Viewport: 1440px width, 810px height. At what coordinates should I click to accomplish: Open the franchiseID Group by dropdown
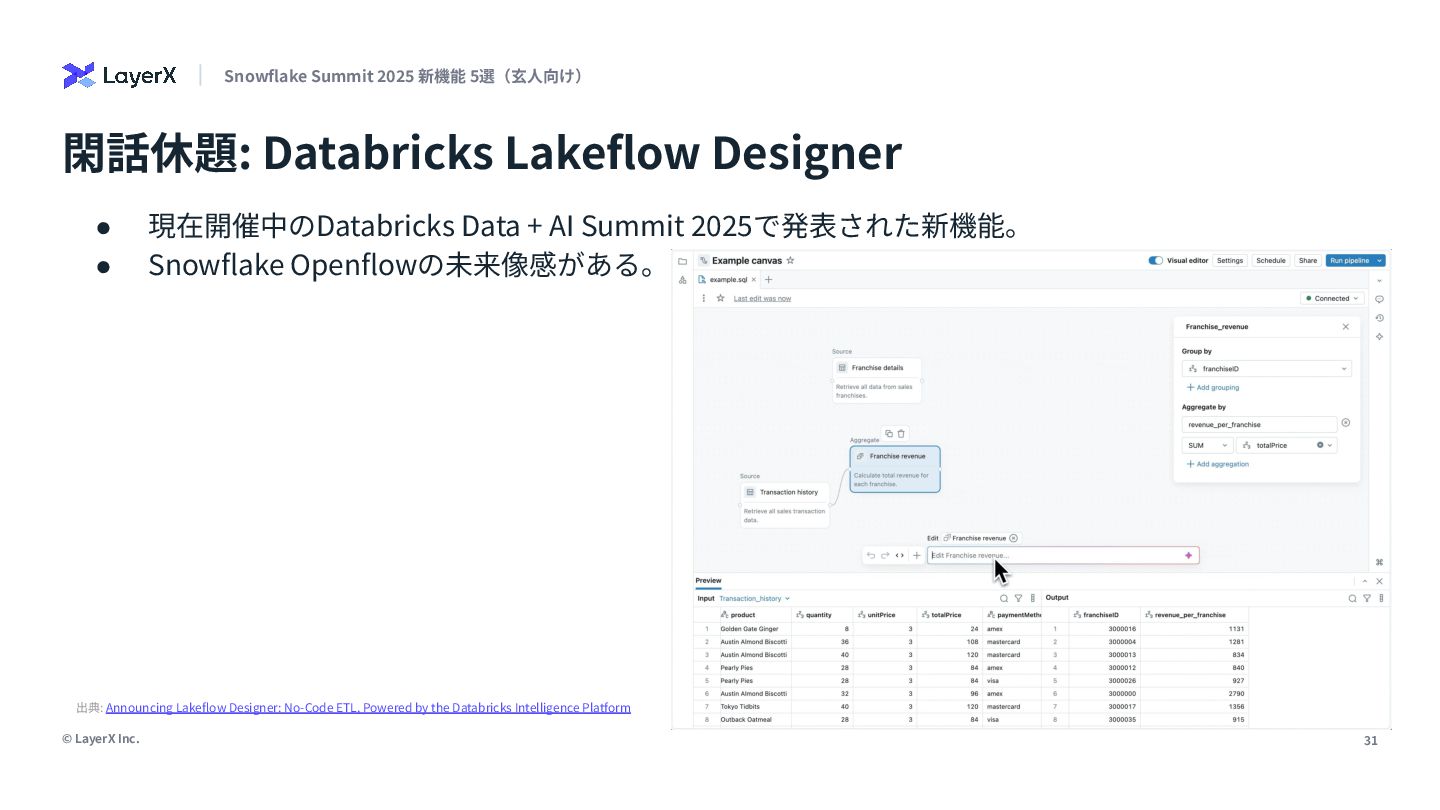[x=1267, y=369]
